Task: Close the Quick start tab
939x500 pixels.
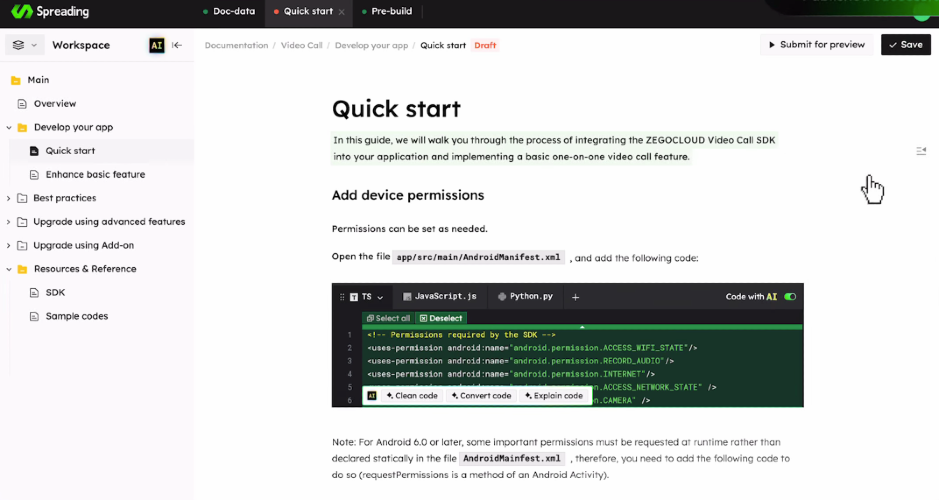Action: (341, 12)
